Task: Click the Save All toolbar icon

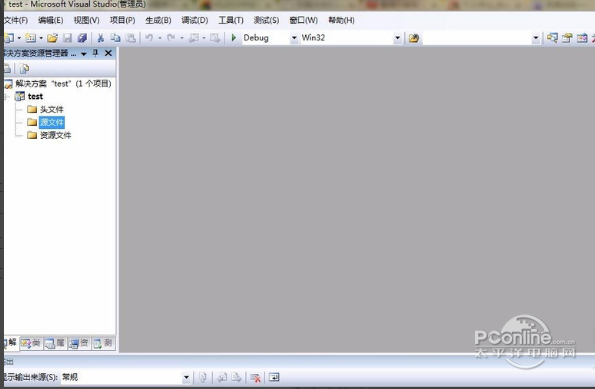Action: tap(82, 38)
